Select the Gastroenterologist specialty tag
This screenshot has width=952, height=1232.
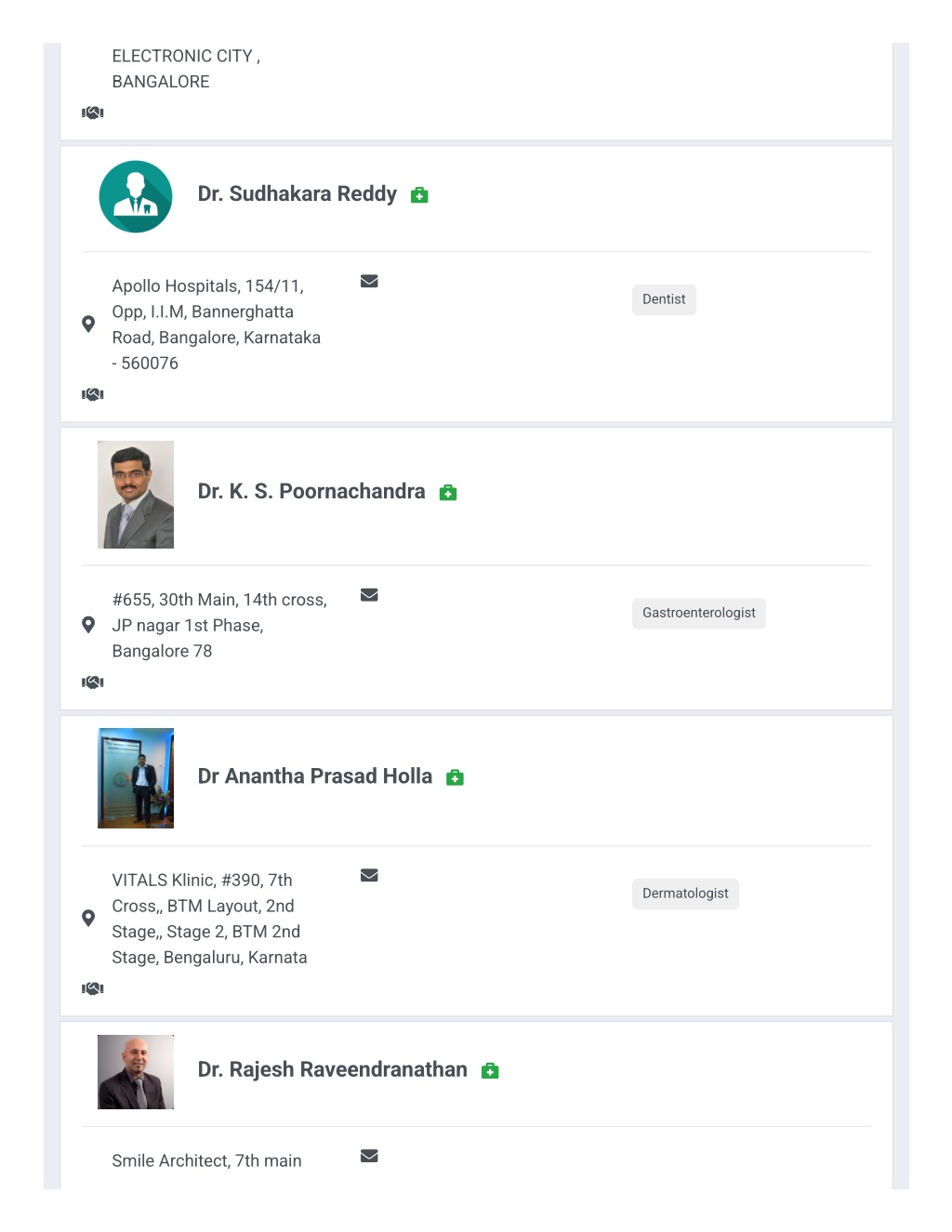pyautogui.click(x=699, y=613)
